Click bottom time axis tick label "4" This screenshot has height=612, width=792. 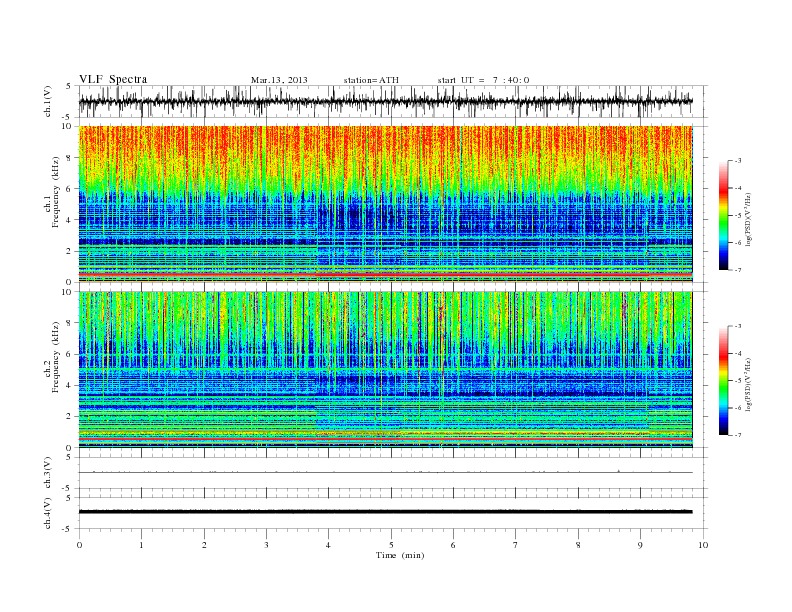point(329,545)
